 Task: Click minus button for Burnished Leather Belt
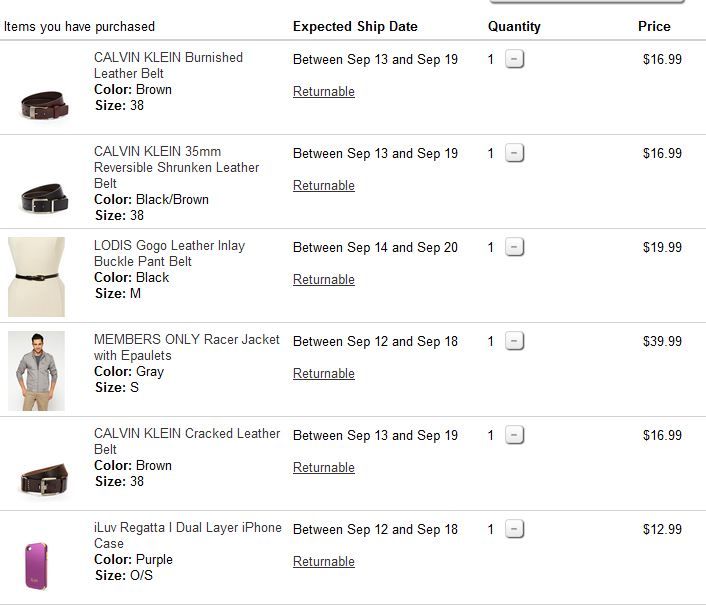(514, 60)
